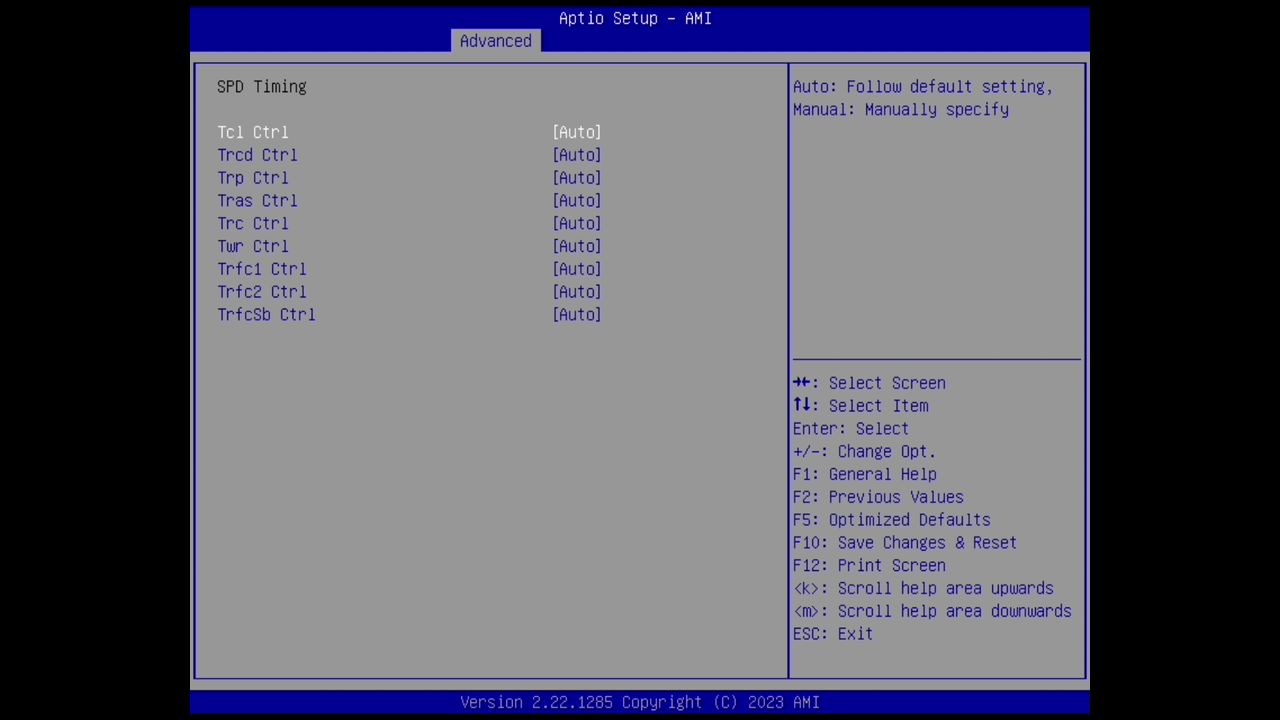This screenshot has width=1280, height=720.
Task: Select the Twr Ctrl setting label
Action: [x=253, y=246]
